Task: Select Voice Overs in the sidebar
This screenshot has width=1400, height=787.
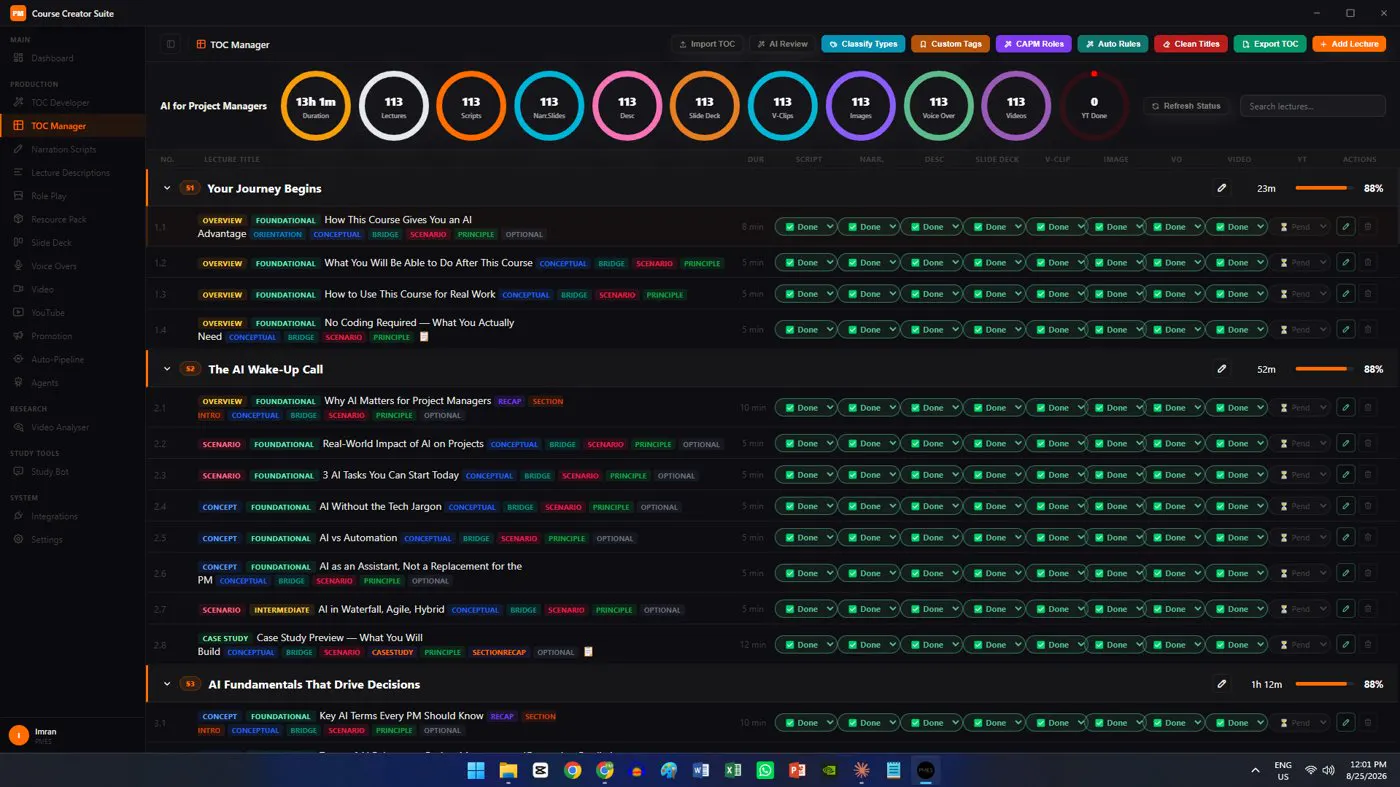Action: click(x=54, y=266)
